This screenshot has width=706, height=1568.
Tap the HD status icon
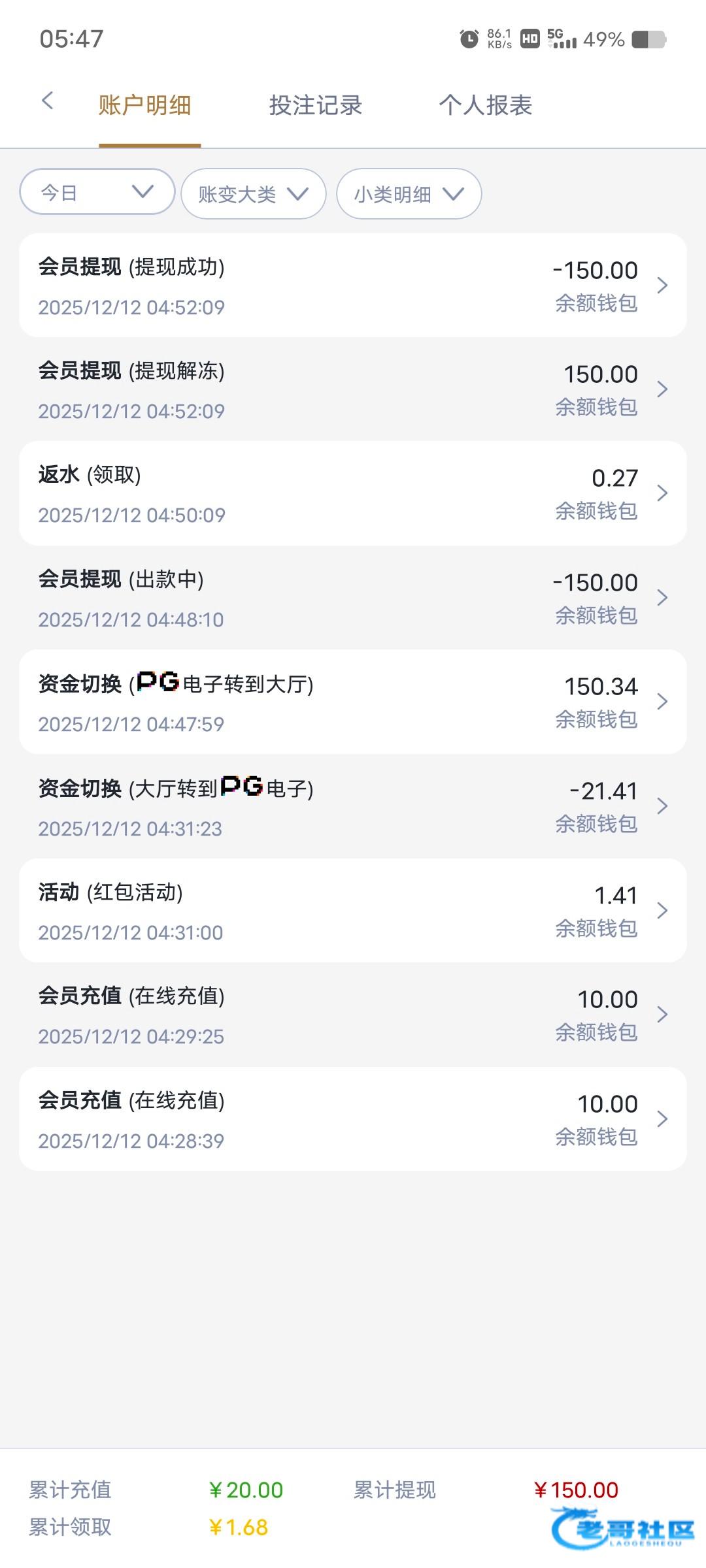click(529, 39)
